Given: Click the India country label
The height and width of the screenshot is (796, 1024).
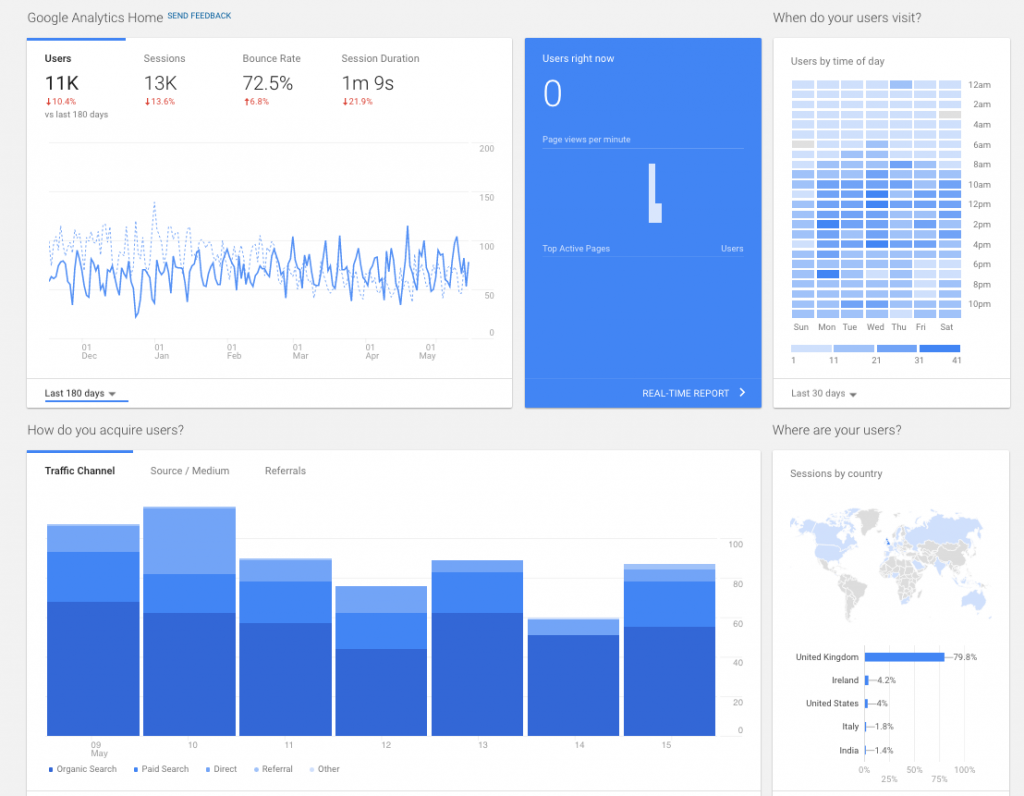Looking at the screenshot, I should [x=849, y=750].
